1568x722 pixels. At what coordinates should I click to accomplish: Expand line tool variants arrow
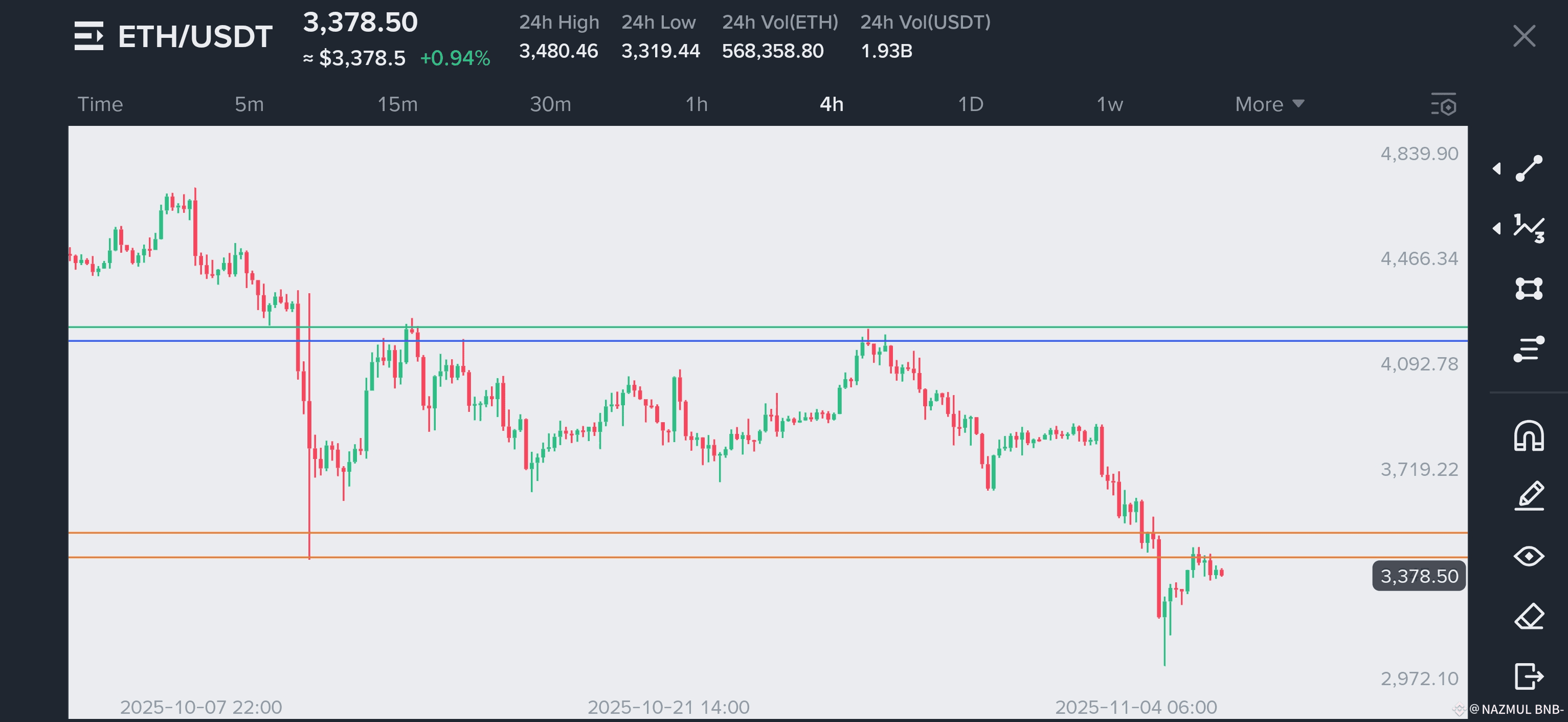point(1497,169)
